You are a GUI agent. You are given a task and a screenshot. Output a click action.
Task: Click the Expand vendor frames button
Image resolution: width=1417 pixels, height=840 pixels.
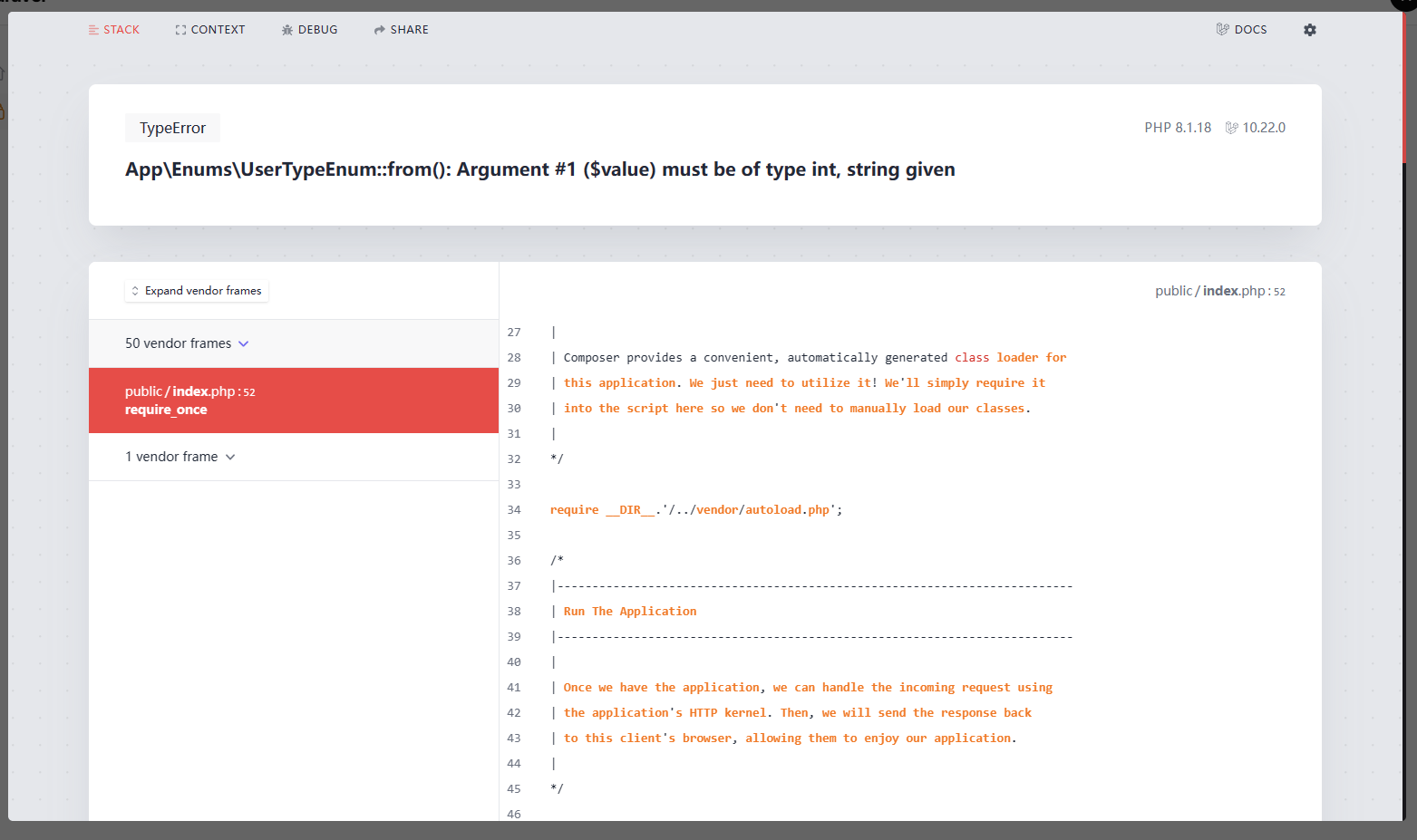196,290
